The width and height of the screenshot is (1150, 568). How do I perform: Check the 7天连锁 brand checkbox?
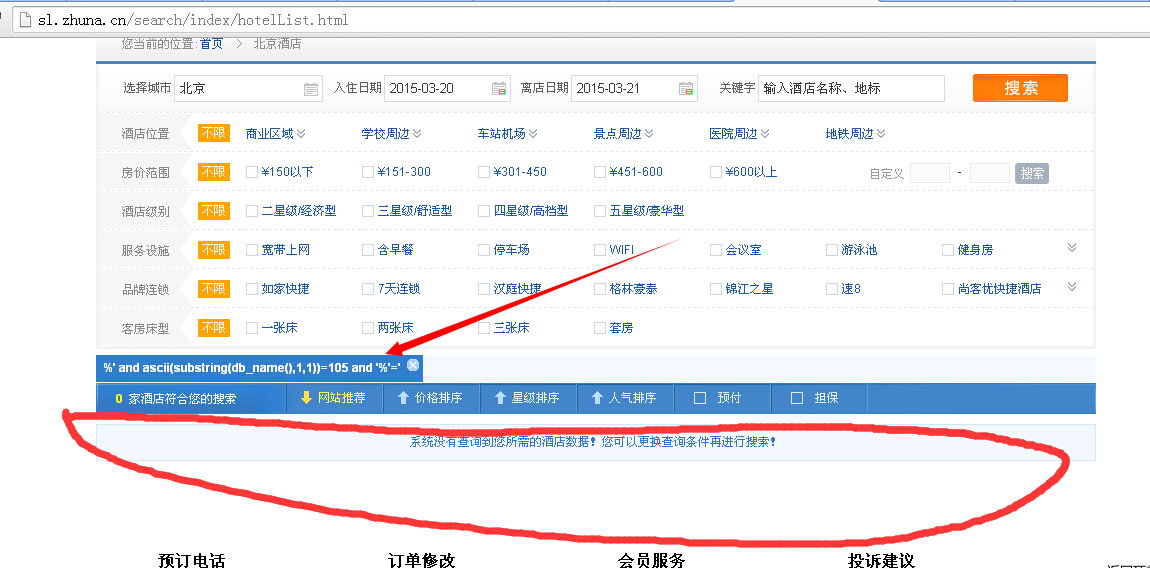[x=367, y=288]
